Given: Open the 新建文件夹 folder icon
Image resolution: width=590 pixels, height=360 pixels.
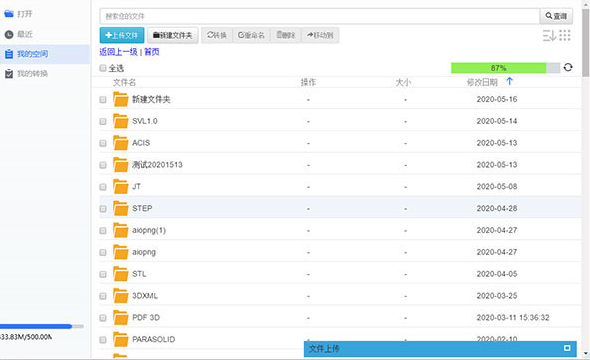Looking at the screenshot, I should coord(121,99).
